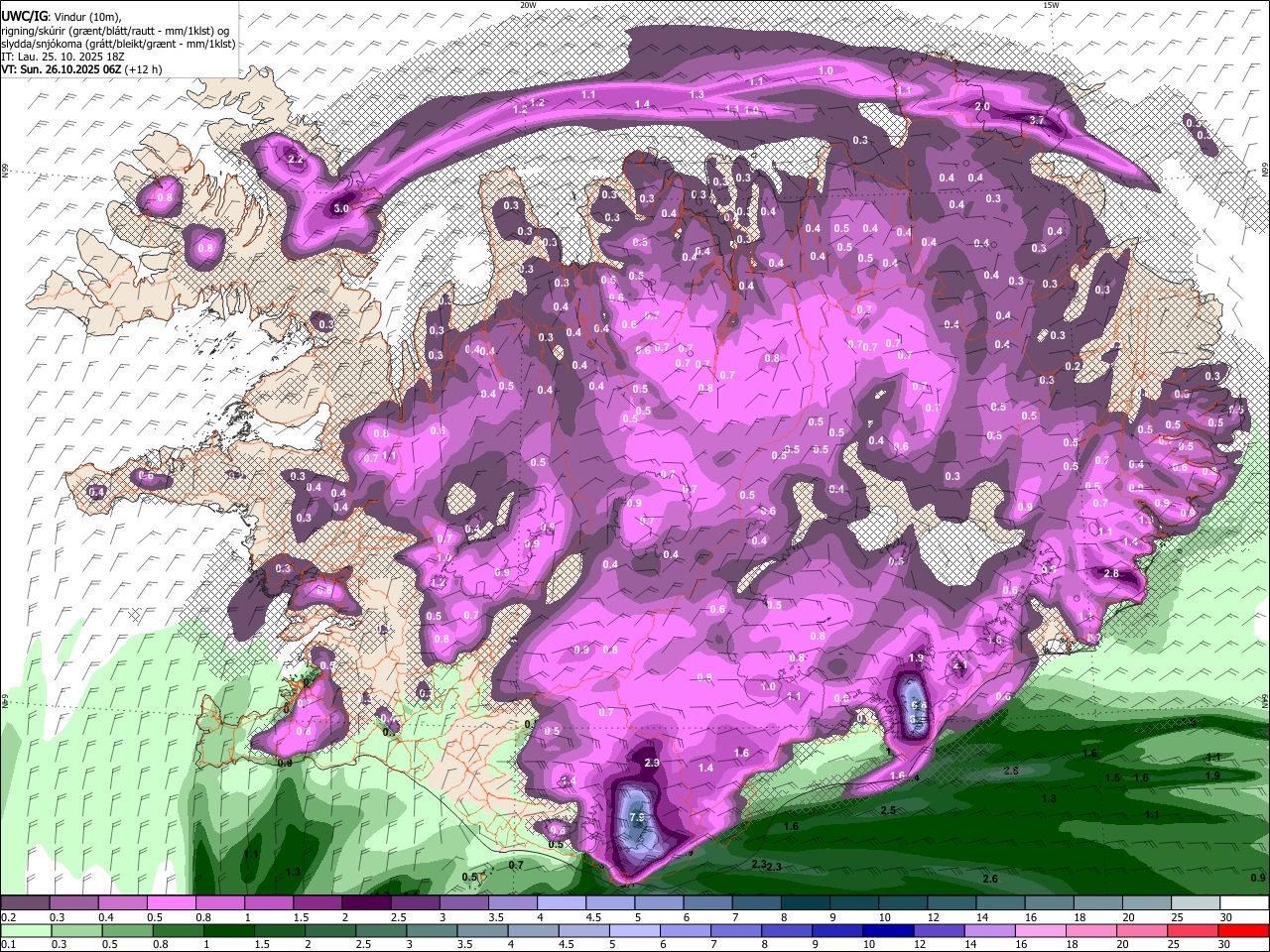Click the 7.9 precipitation peak value
Image resolution: width=1270 pixels, height=952 pixels.
click(x=637, y=817)
